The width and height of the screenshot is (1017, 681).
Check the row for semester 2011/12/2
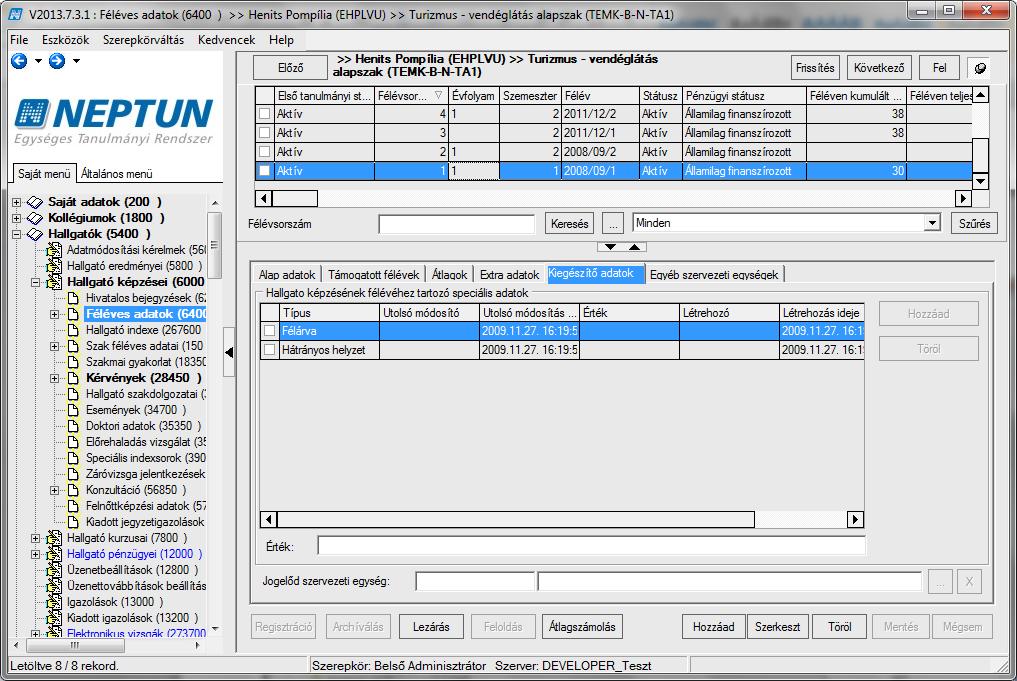pos(264,114)
